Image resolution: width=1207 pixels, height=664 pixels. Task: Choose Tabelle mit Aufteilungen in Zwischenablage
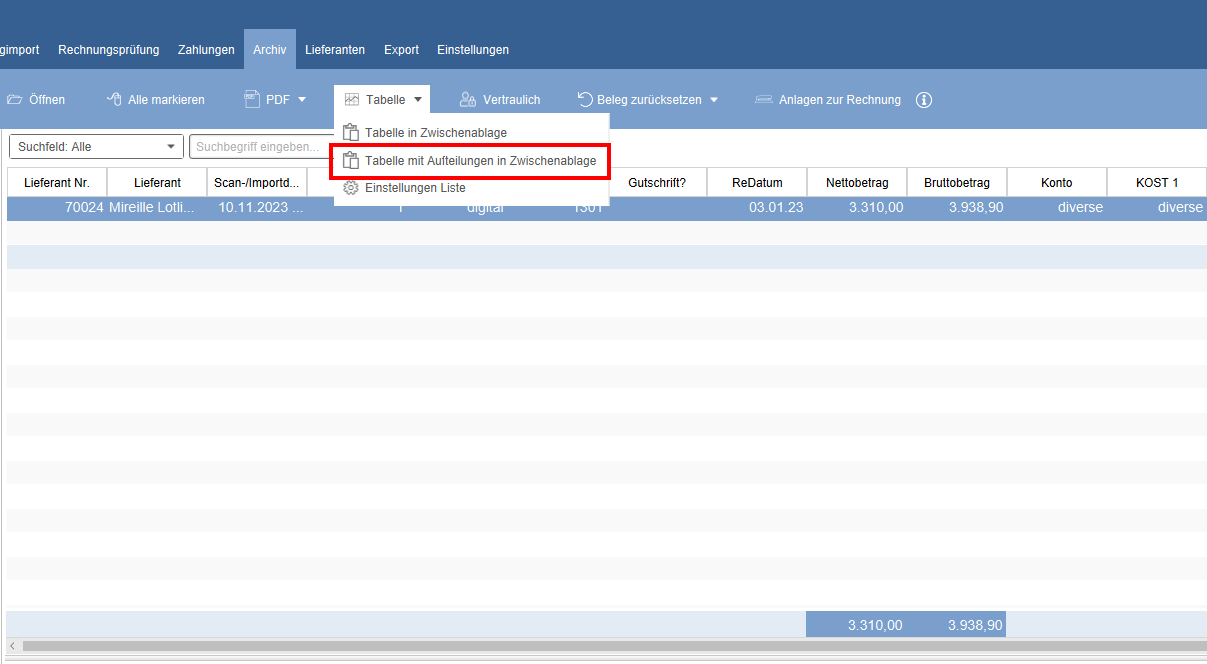pos(470,160)
